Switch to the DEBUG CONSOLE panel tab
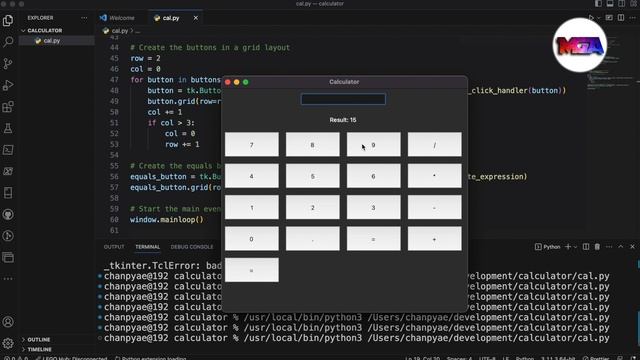The height and width of the screenshot is (360, 640). click(x=192, y=247)
